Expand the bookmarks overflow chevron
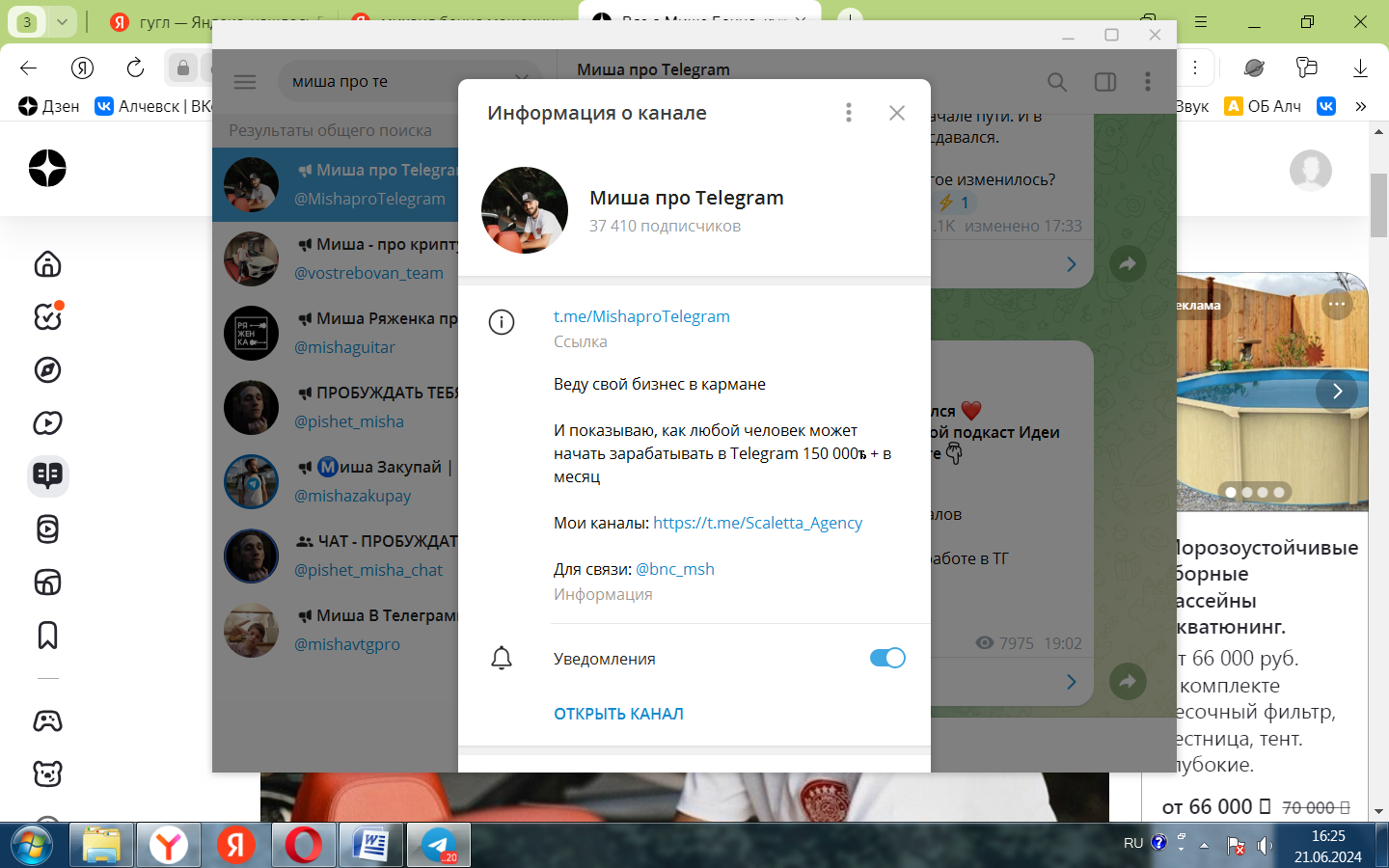 (x=1361, y=106)
